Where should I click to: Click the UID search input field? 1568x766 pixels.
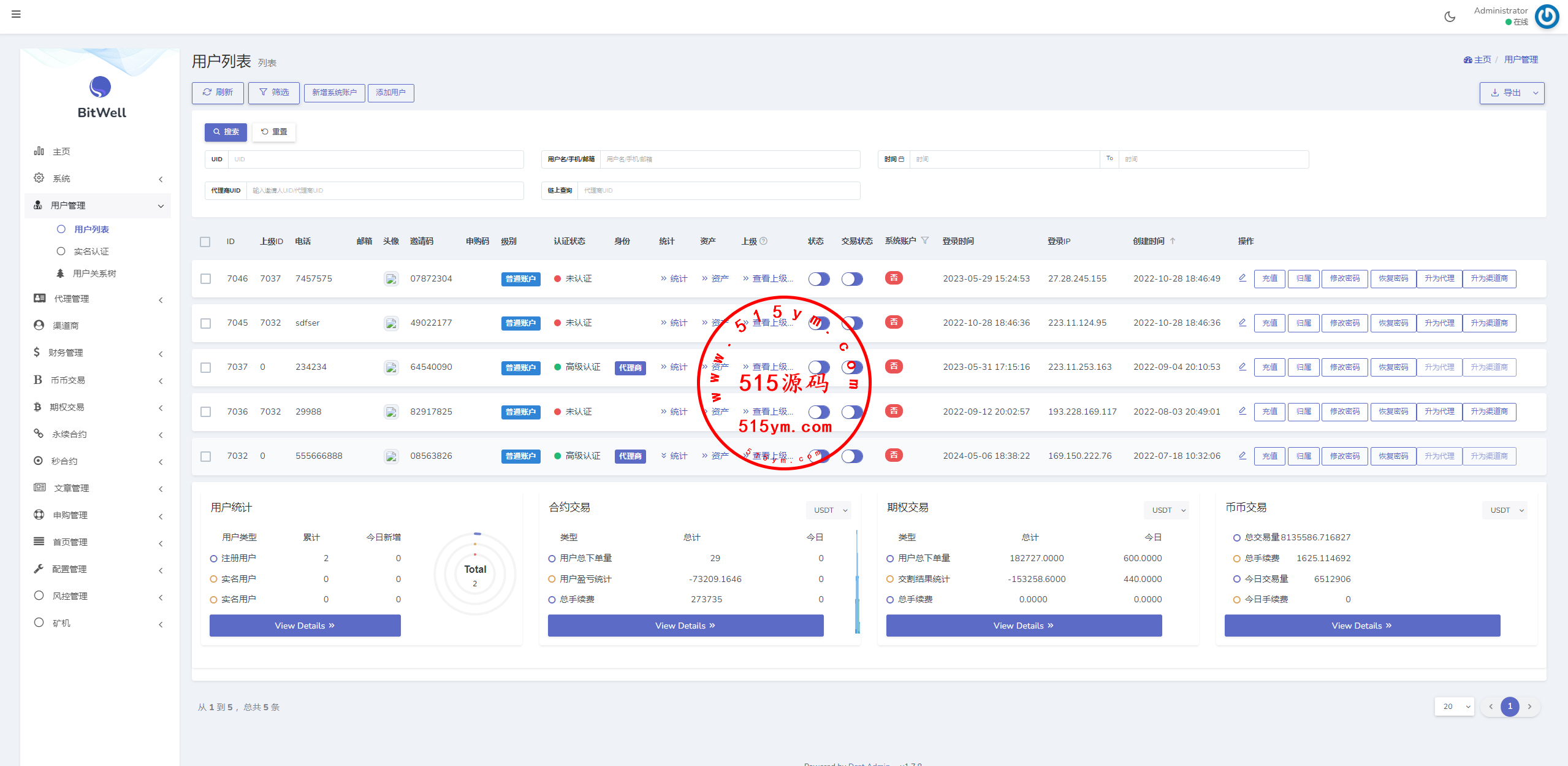click(x=375, y=159)
